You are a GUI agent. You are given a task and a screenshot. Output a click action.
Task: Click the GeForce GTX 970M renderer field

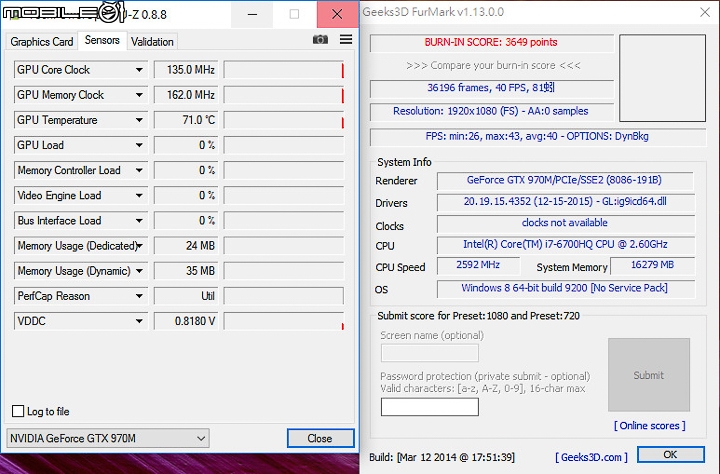565,181
